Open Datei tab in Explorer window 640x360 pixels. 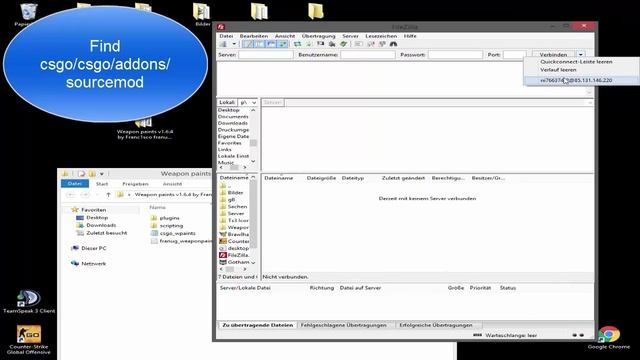coord(75,184)
